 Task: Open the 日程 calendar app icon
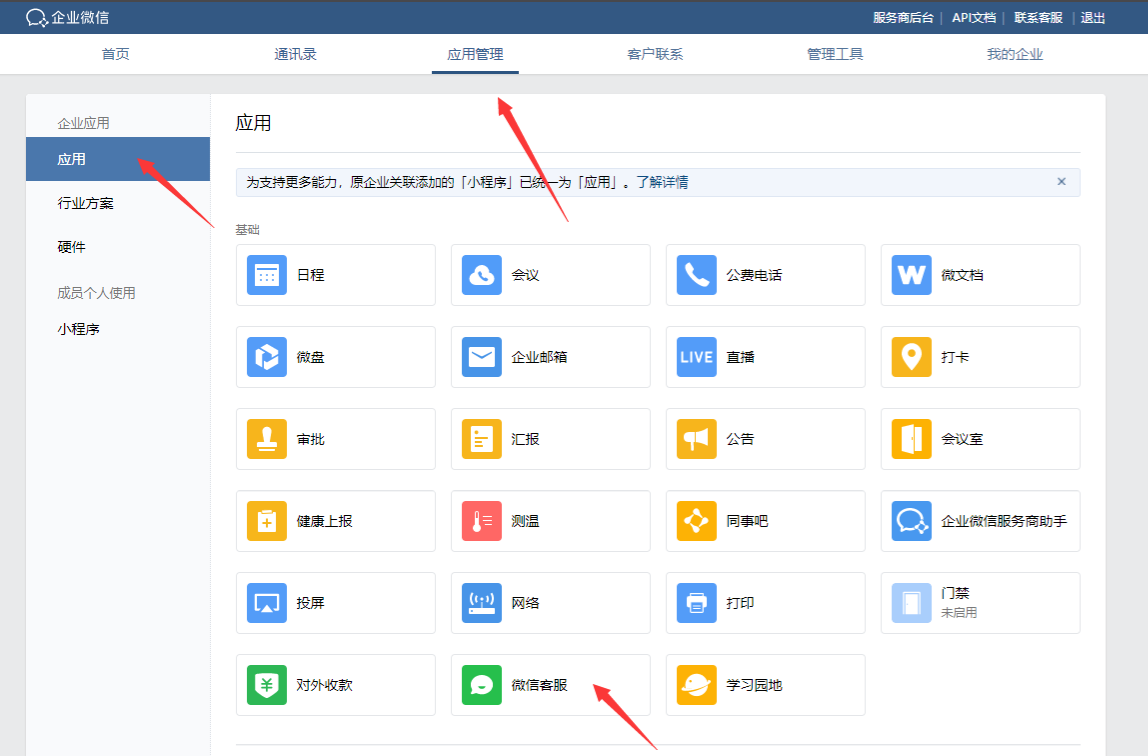point(266,275)
